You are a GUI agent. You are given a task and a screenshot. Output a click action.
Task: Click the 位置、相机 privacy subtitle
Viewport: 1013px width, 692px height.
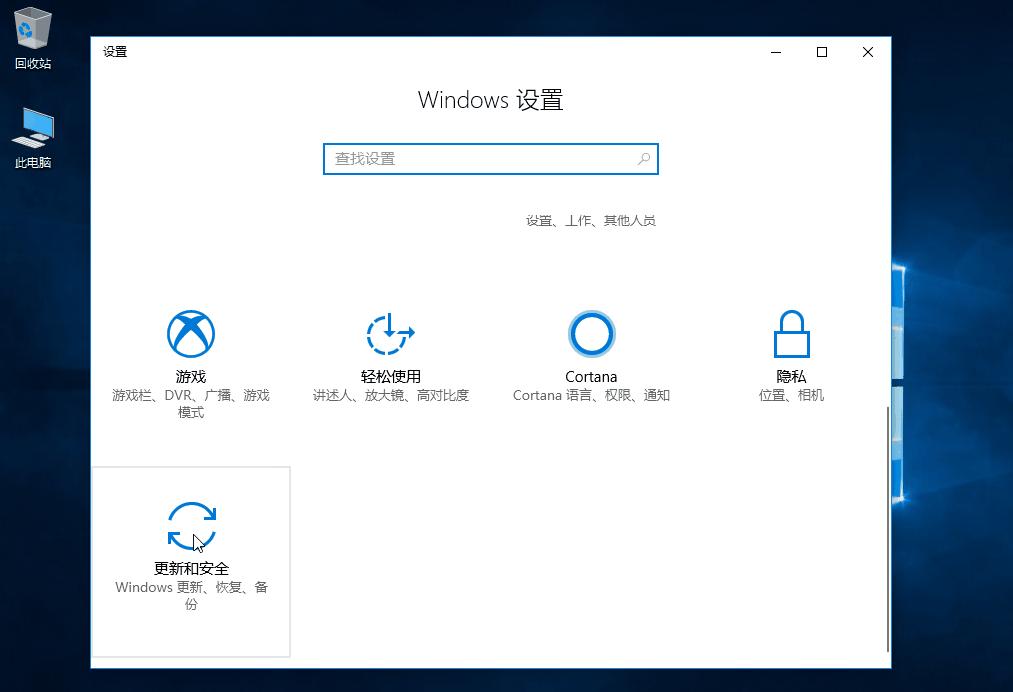pos(791,395)
